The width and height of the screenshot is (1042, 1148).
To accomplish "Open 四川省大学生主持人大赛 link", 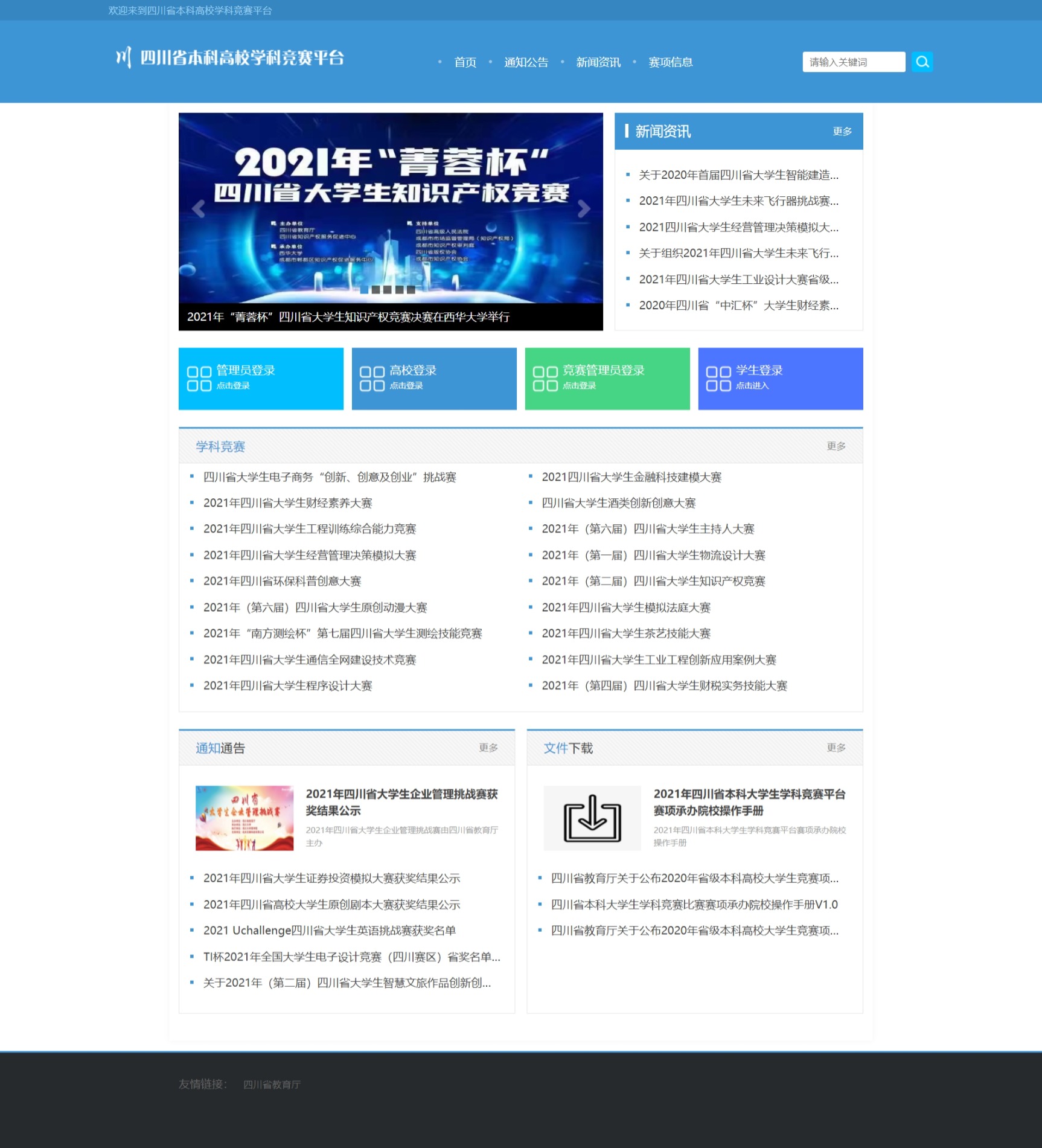I will pyautogui.click(x=648, y=529).
